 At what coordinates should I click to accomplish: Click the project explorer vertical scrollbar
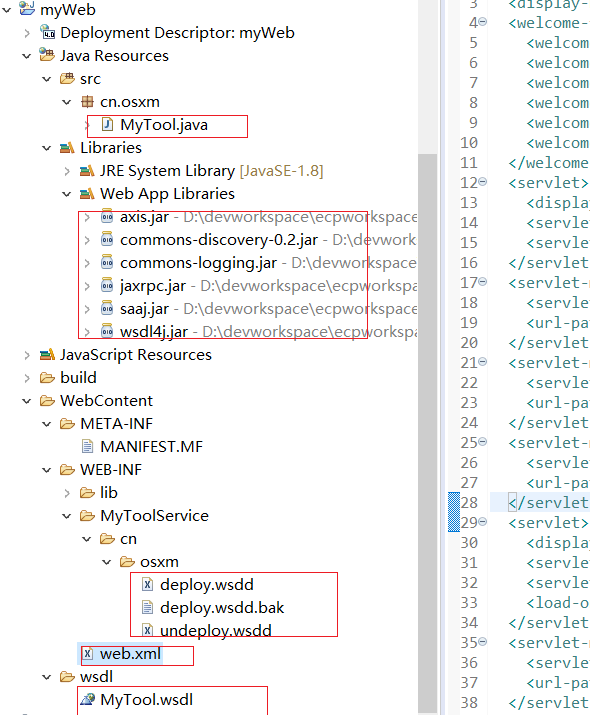428,433
